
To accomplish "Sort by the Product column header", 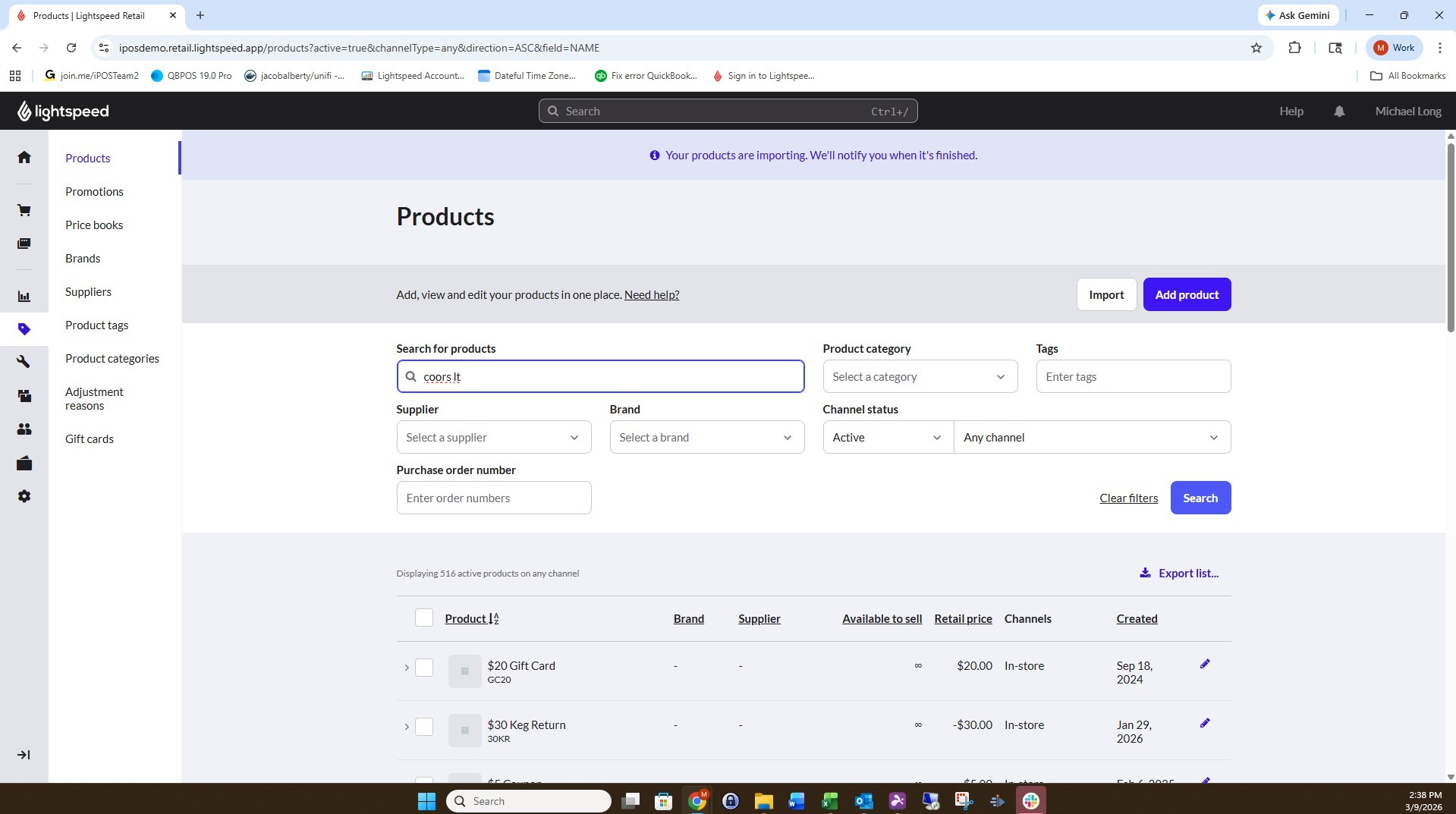I will pyautogui.click(x=471, y=619).
